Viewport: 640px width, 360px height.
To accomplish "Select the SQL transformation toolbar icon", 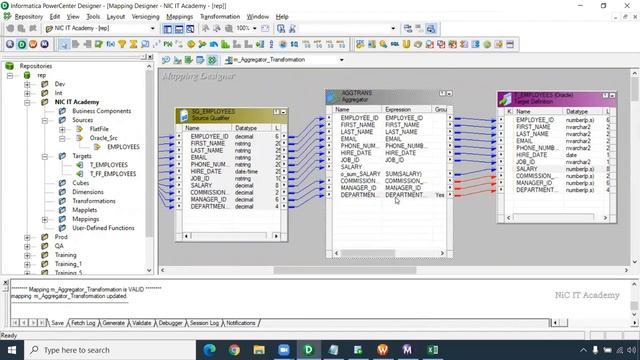I will coord(395,44).
